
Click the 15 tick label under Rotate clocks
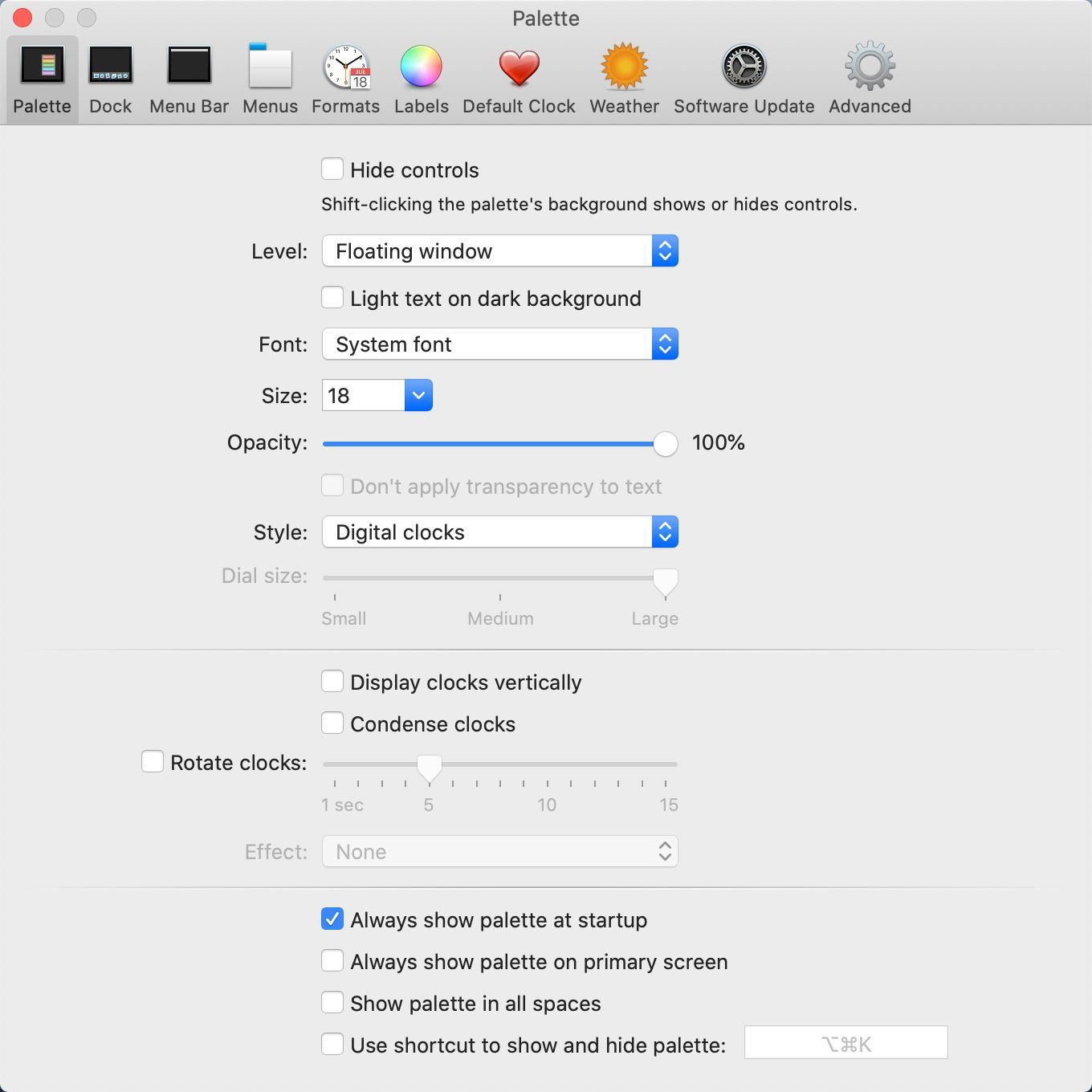coord(669,805)
